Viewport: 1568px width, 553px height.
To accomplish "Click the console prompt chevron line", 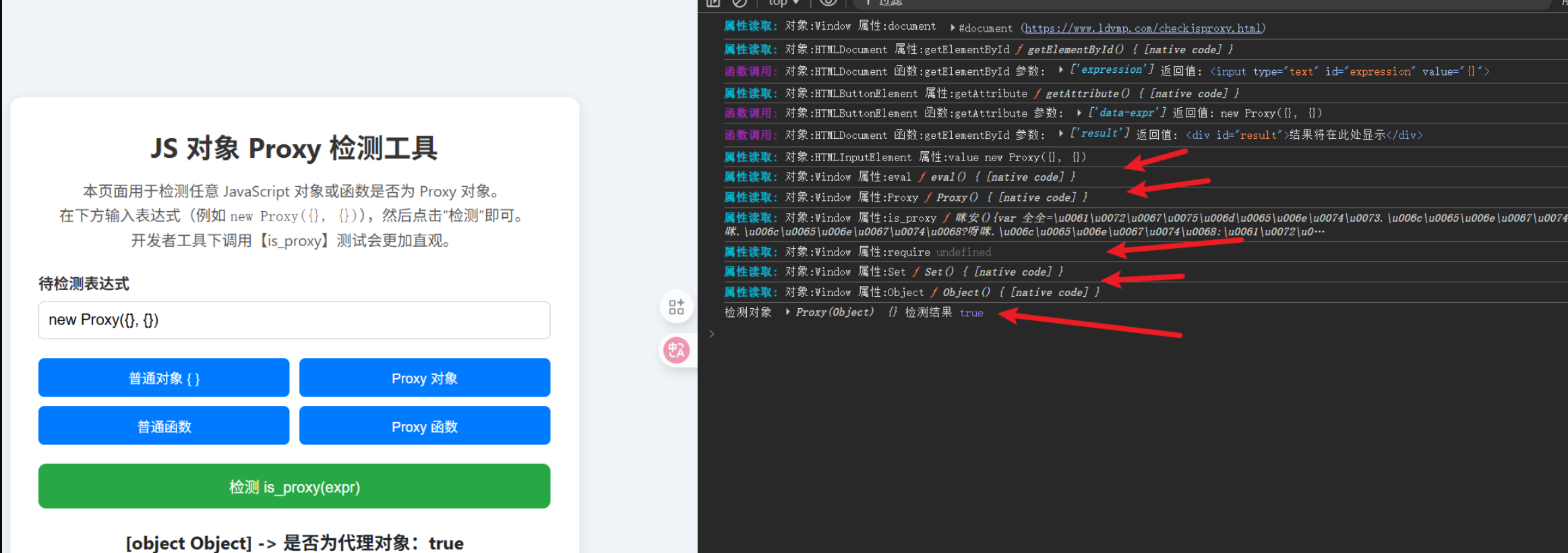I will tap(809, 334).
